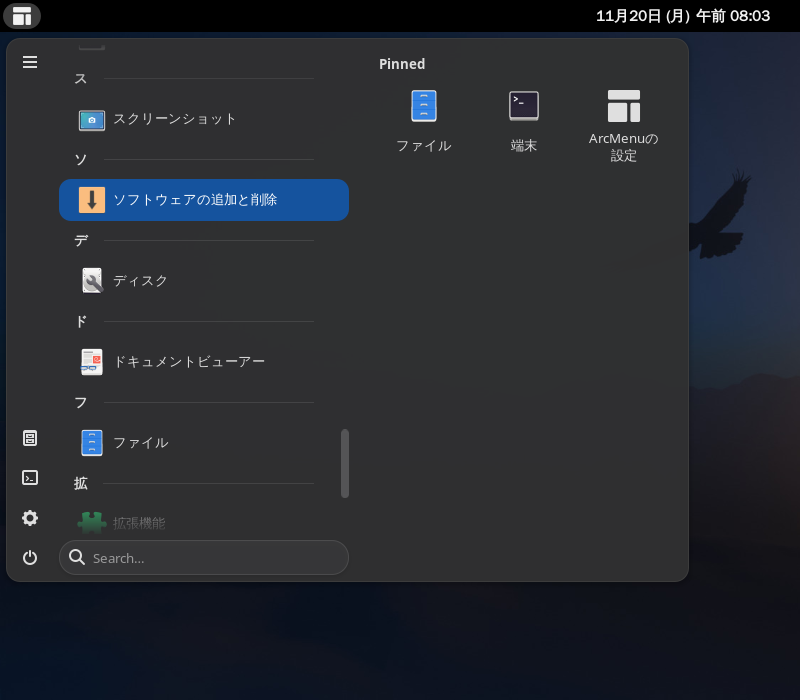Click the magnifier icon in search box
800x700 pixels.
77,557
